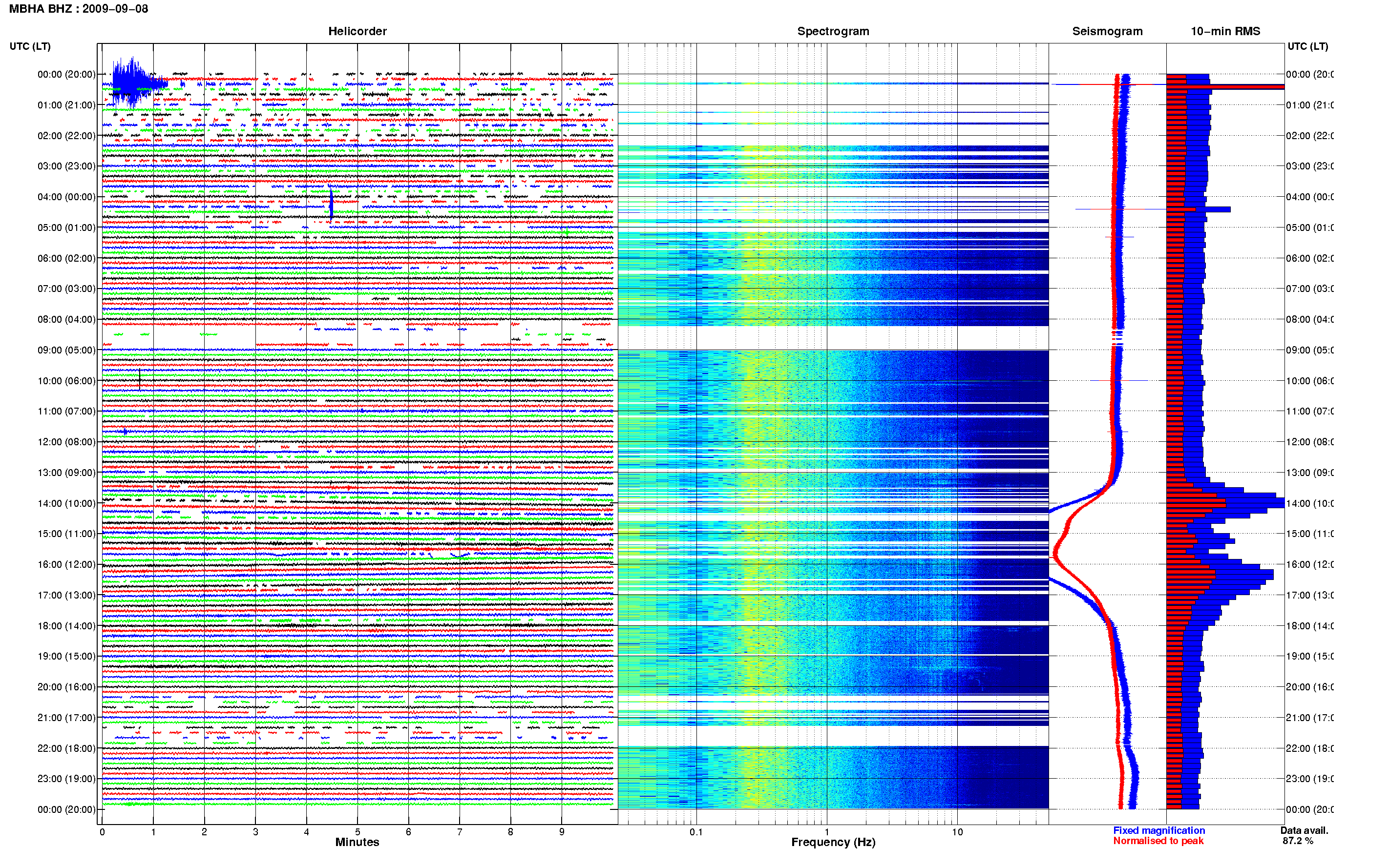Click the 10 frequency tick label
Viewport: 1389px width, 868px height.
[x=957, y=832]
